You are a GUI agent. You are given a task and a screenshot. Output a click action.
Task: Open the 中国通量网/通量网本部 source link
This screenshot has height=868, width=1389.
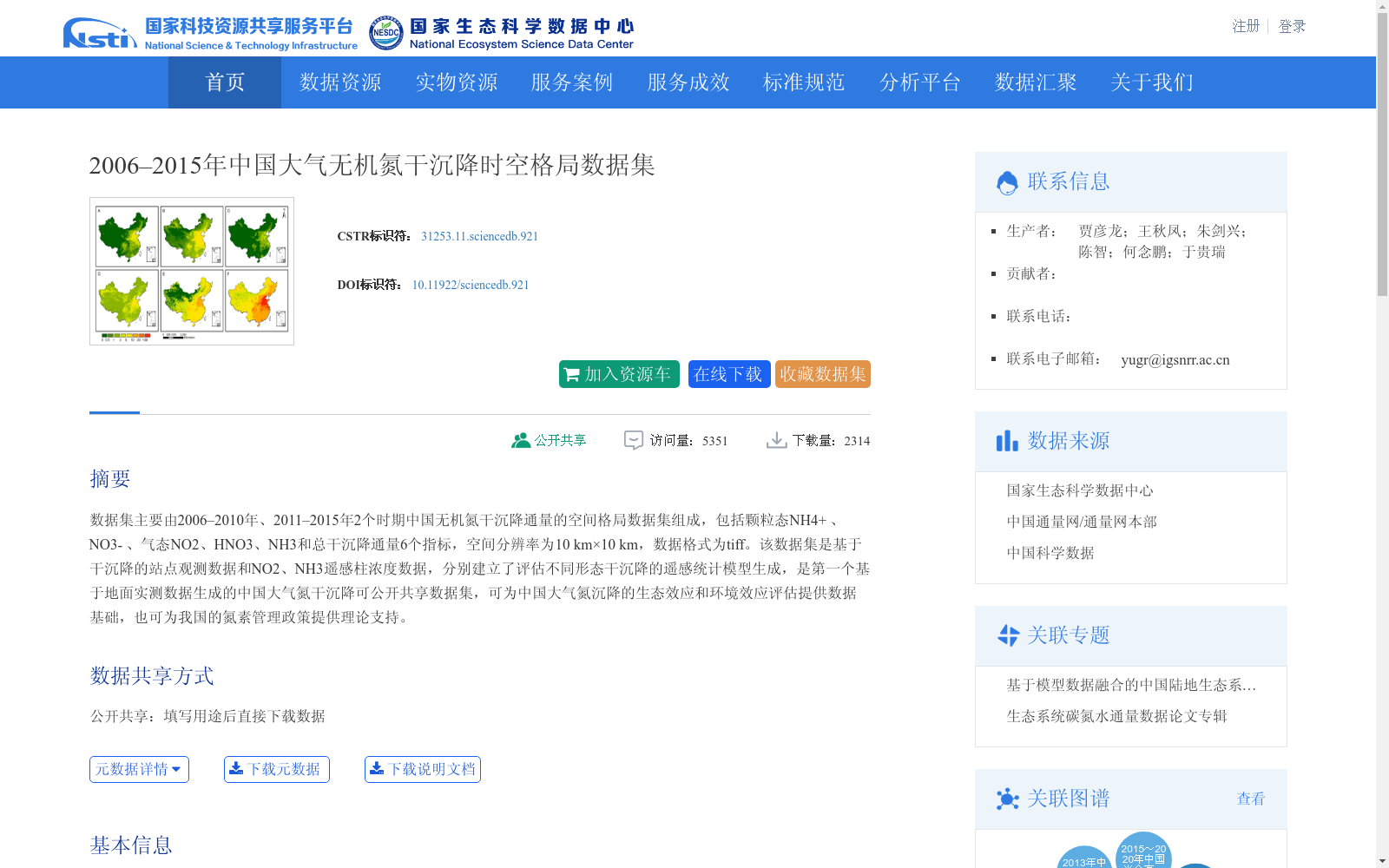tap(1082, 522)
